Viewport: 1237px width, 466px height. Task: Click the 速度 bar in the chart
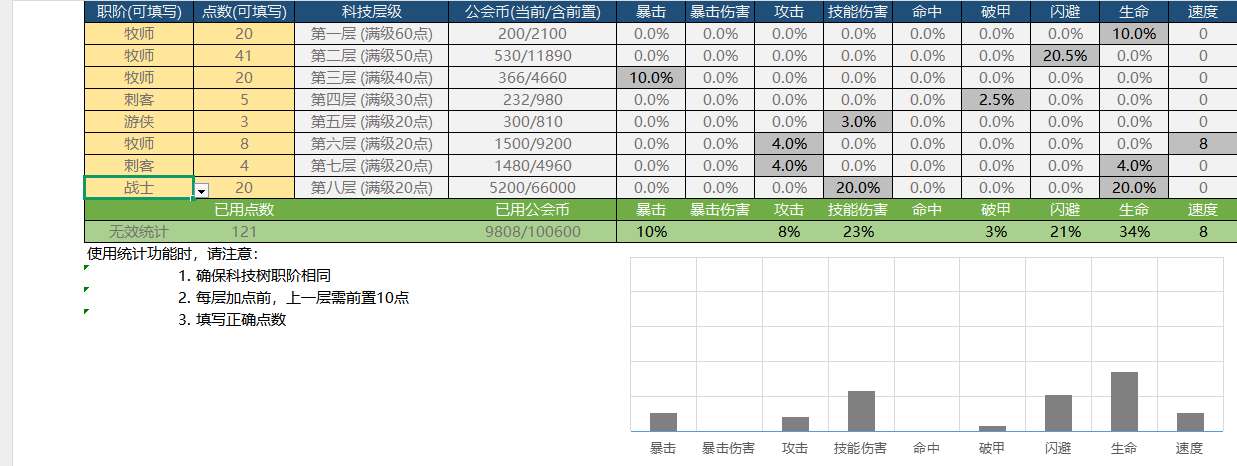coord(1190,422)
